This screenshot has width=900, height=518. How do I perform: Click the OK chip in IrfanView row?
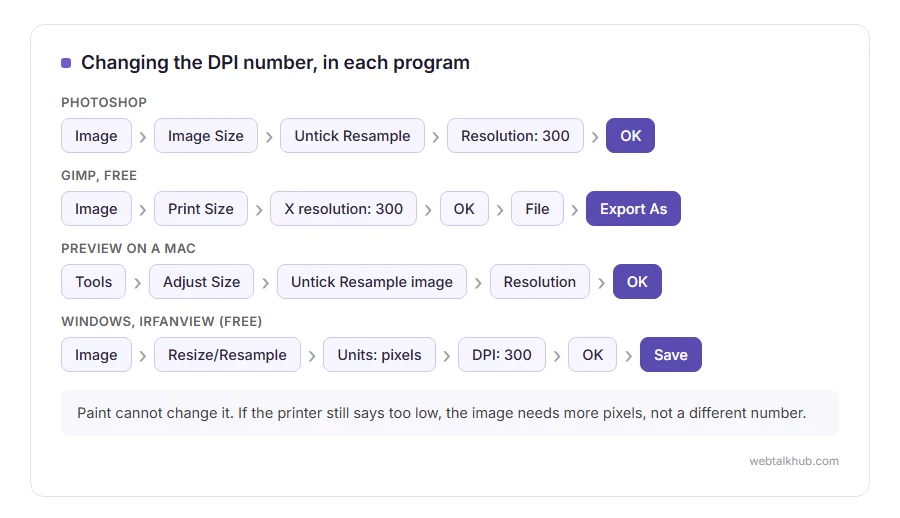[x=593, y=354]
